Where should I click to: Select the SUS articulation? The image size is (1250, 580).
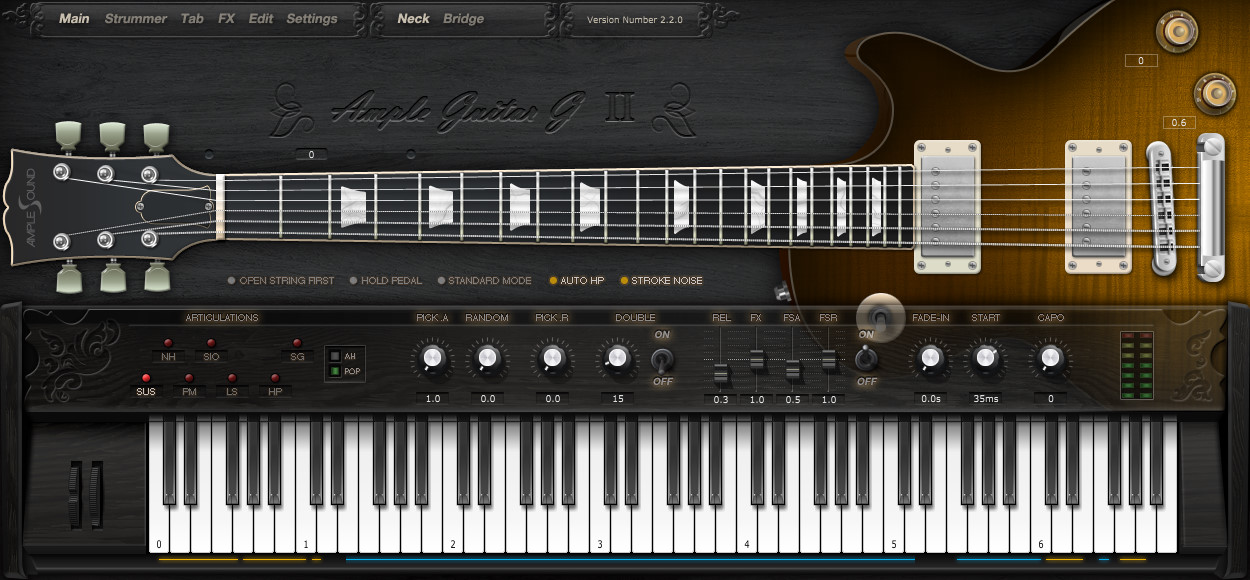tap(145, 391)
